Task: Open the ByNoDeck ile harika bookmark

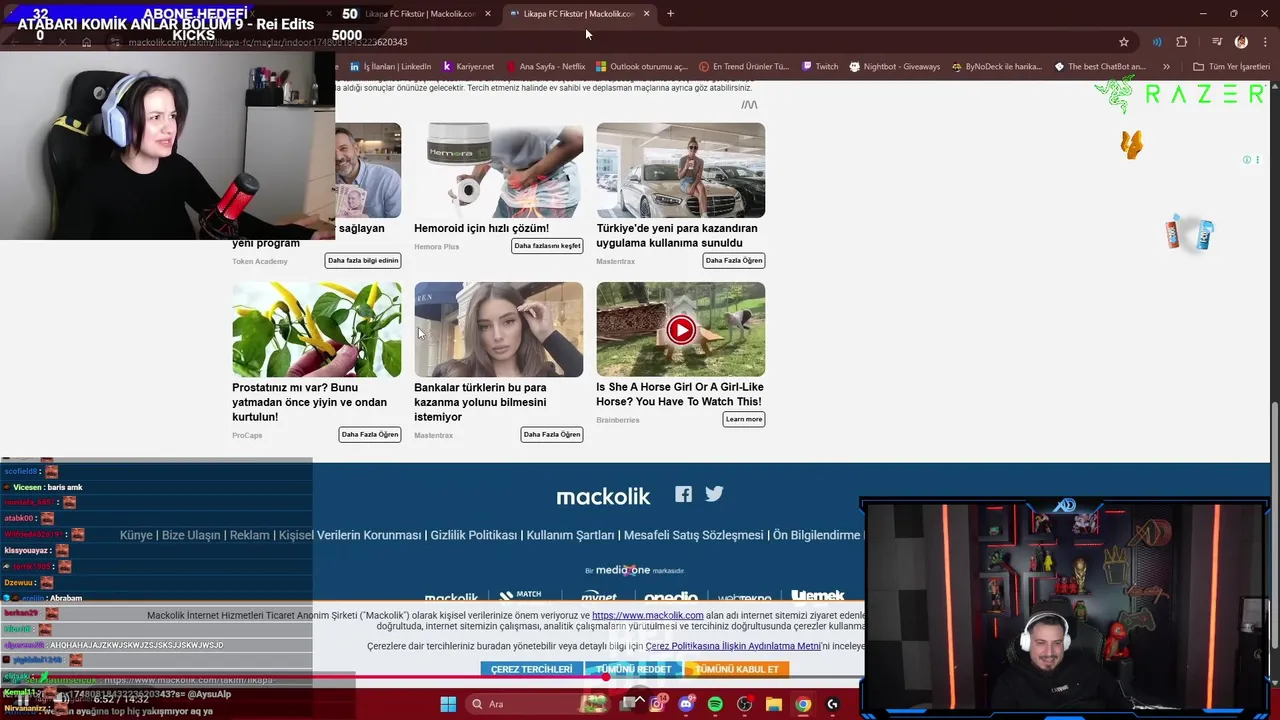Action: pyautogui.click(x=996, y=67)
